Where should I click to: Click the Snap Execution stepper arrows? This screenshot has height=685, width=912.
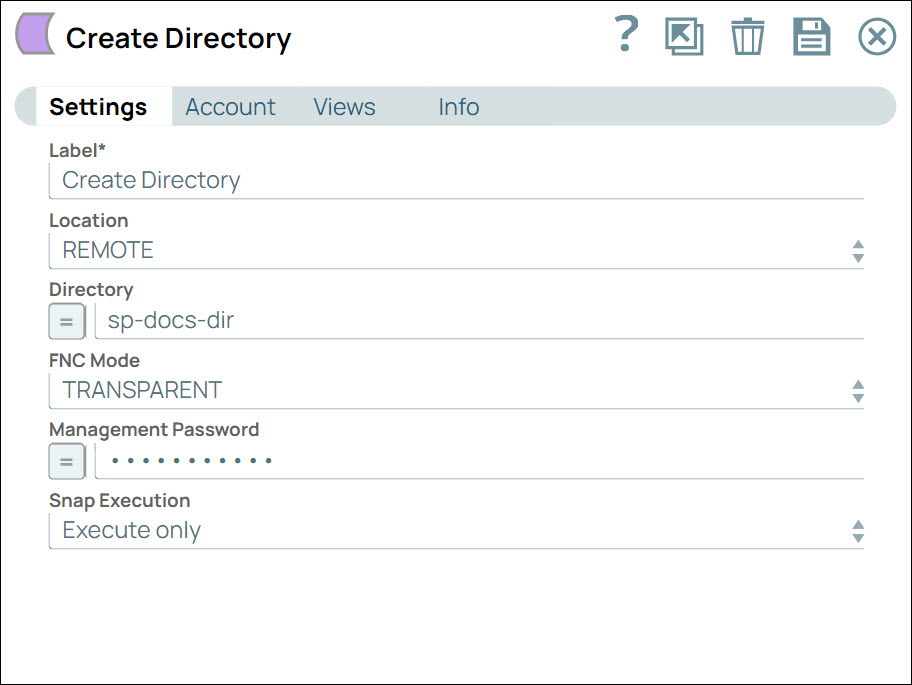click(858, 531)
